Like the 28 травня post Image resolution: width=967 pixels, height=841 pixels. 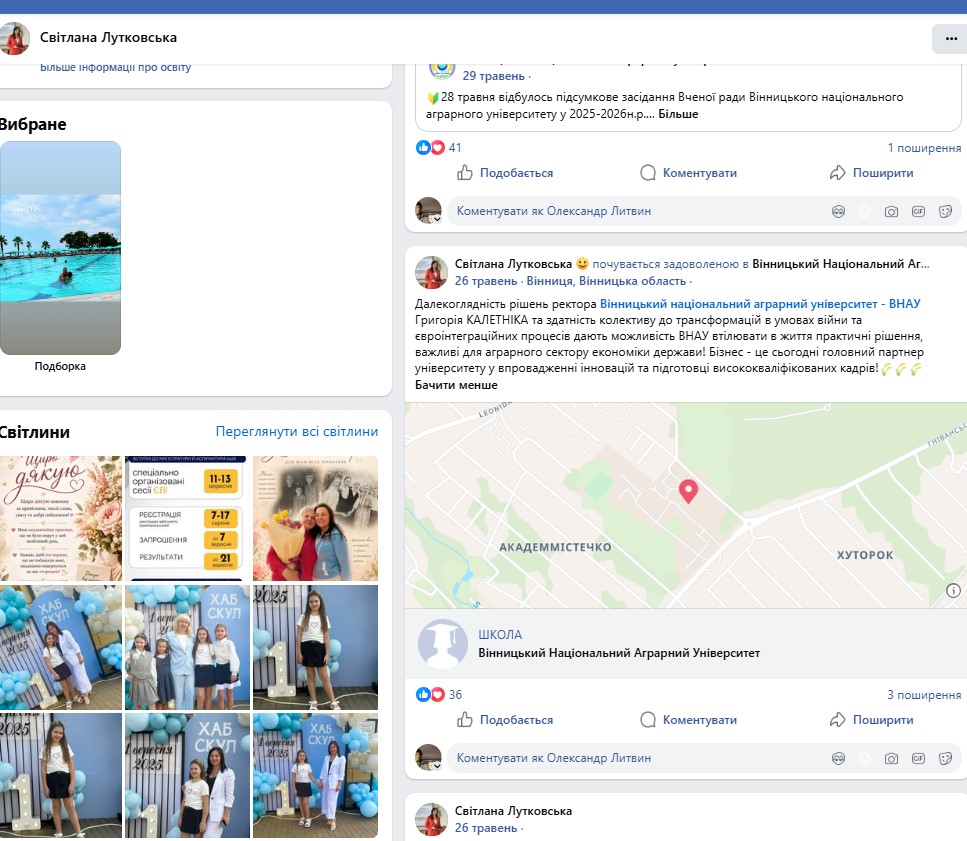pyautogui.click(x=505, y=173)
